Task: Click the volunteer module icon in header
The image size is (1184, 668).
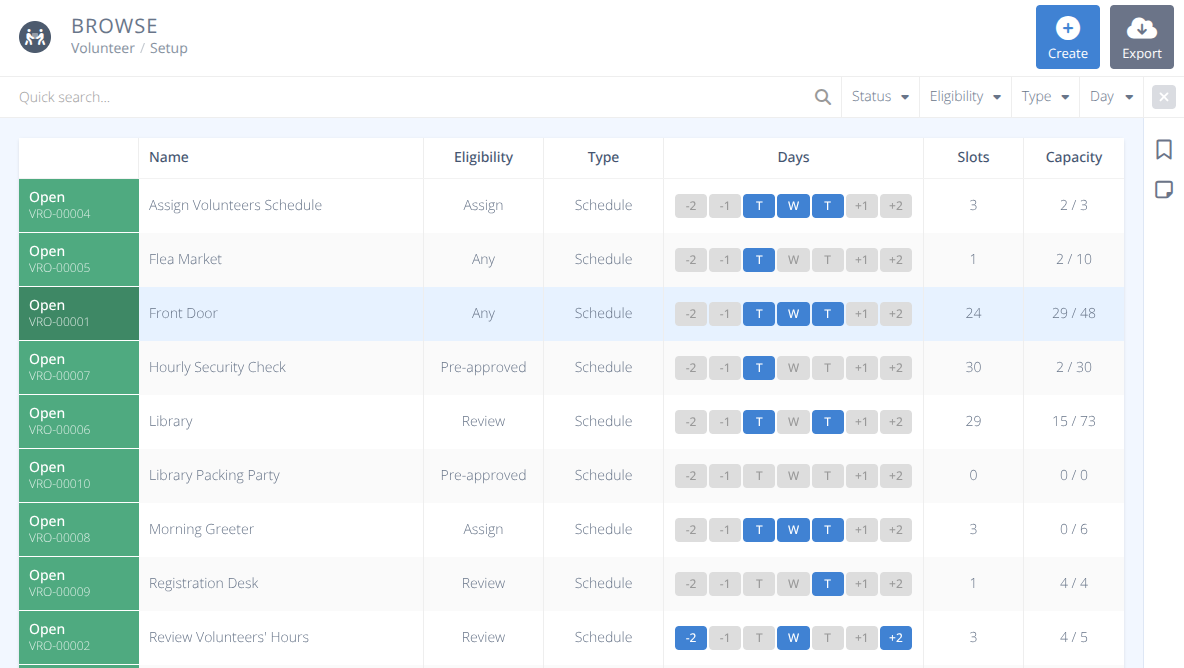Action: point(35,37)
